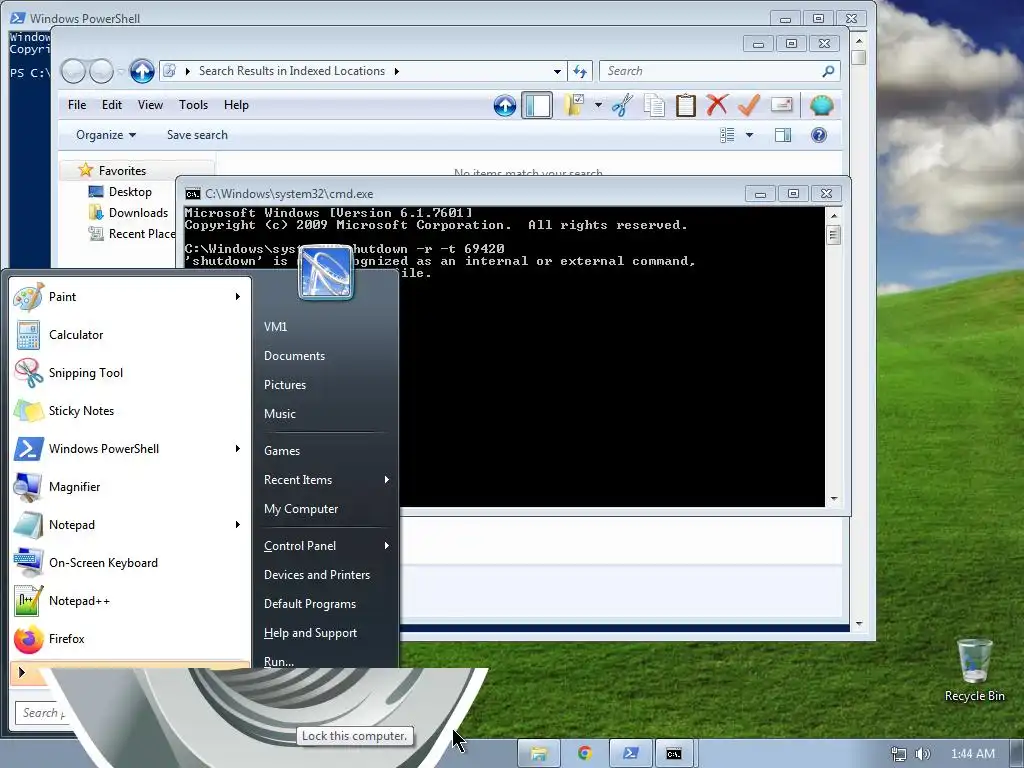Image resolution: width=1024 pixels, height=768 pixels.
Task: Expand the Paint recent files arrow
Action: click(x=238, y=296)
